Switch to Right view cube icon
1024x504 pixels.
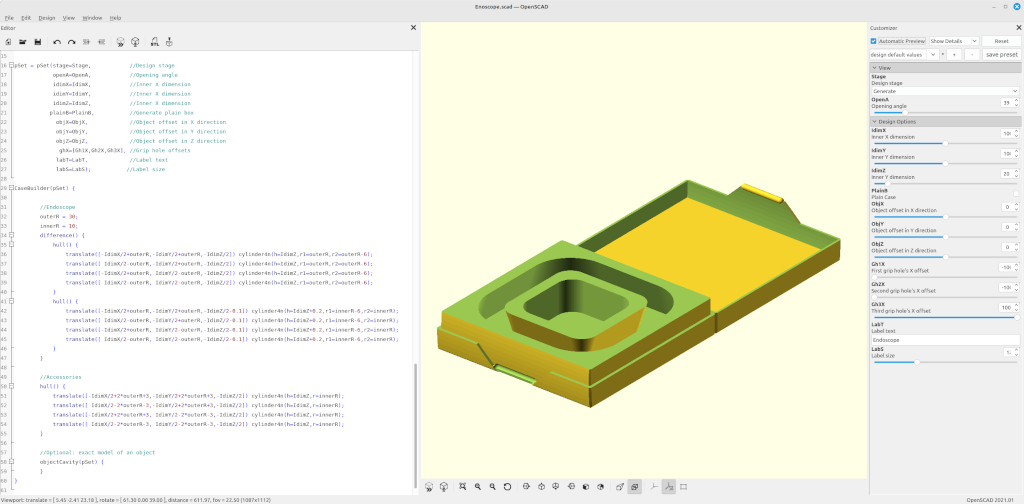pyautogui.click(x=526, y=486)
